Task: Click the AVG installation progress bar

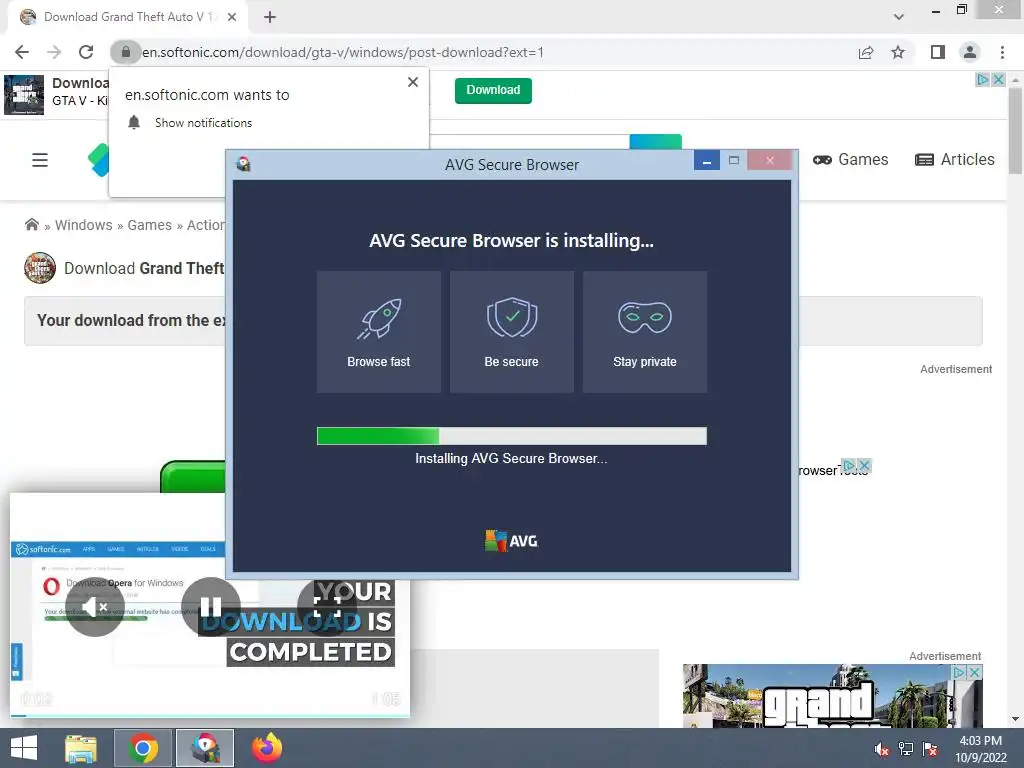Action: tap(511, 436)
